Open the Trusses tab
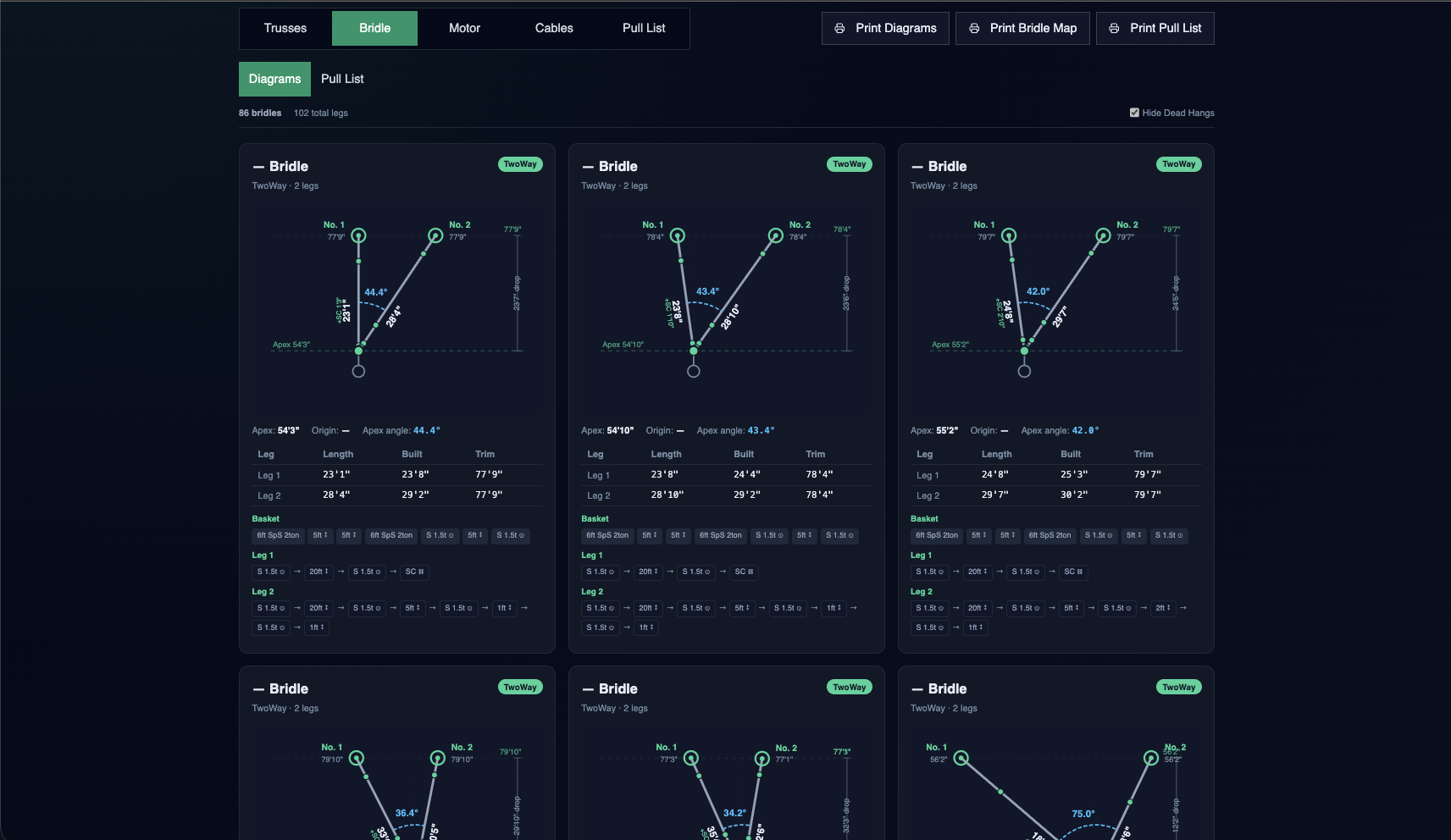This screenshot has height=840, width=1451. click(285, 28)
